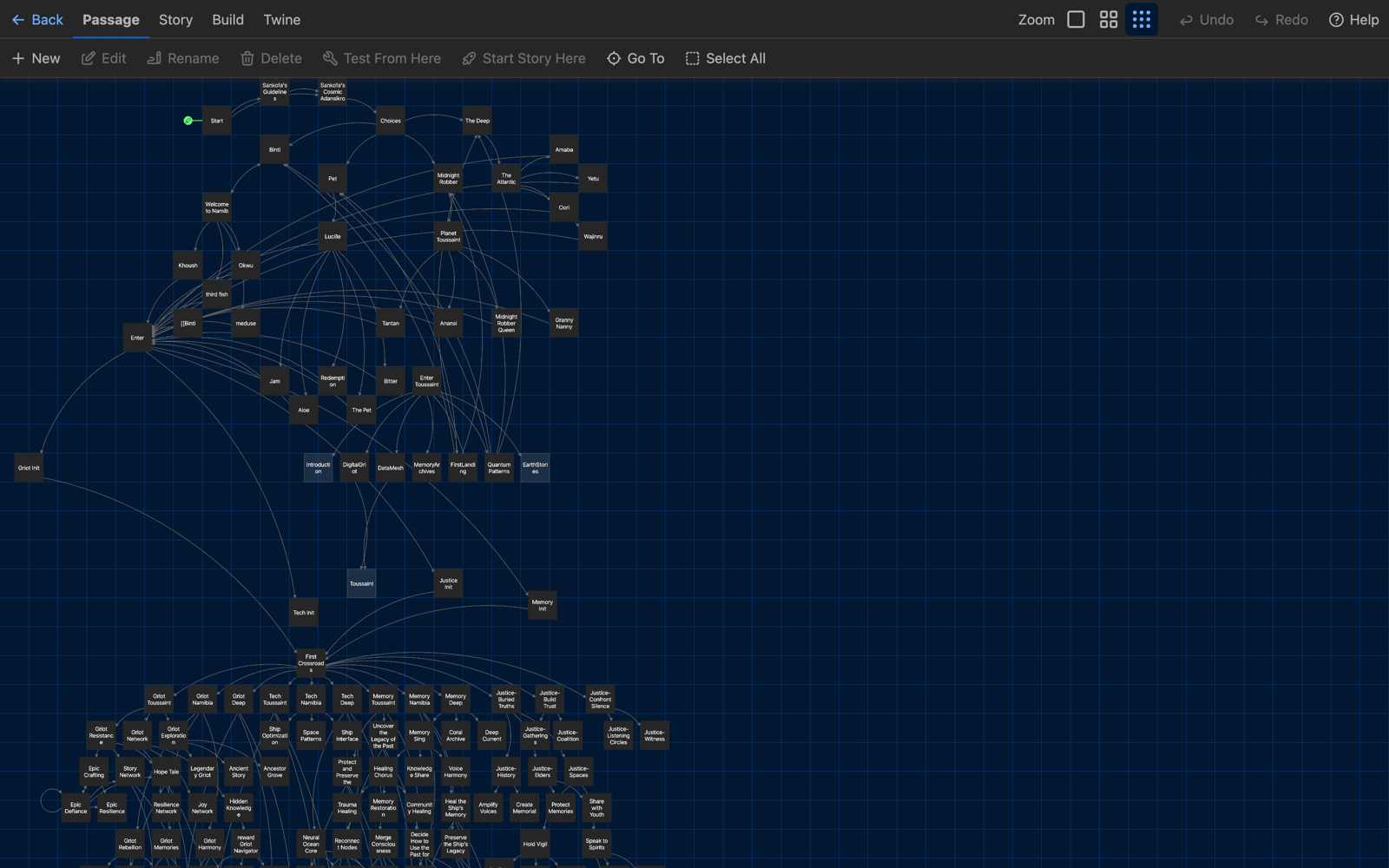
Task: Open the Passage tab
Action: pos(111,19)
